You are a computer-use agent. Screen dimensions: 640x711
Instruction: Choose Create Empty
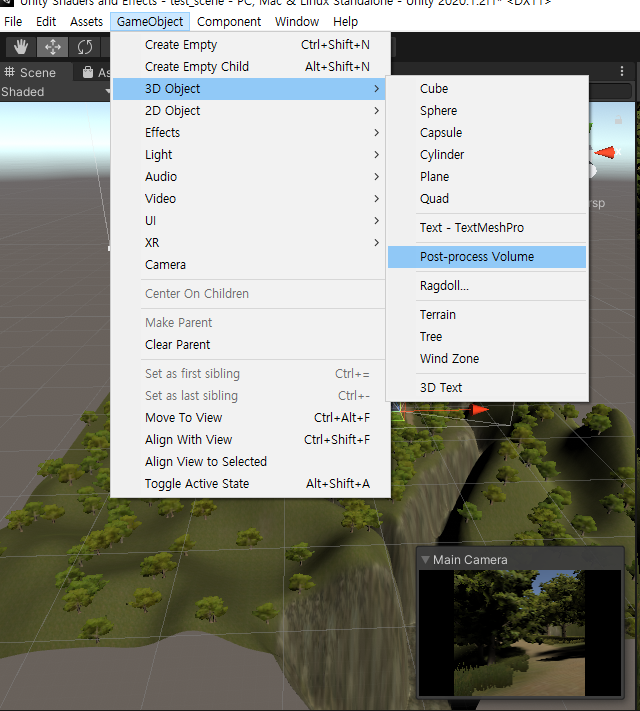click(249, 45)
